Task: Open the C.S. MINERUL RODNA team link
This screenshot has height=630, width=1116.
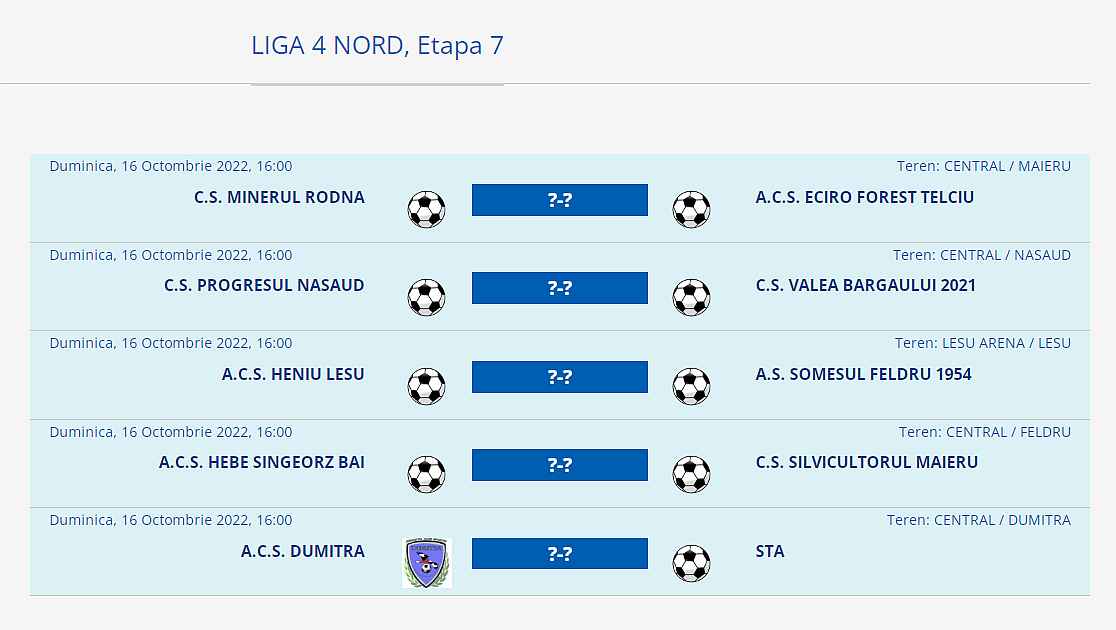Action: (x=279, y=197)
